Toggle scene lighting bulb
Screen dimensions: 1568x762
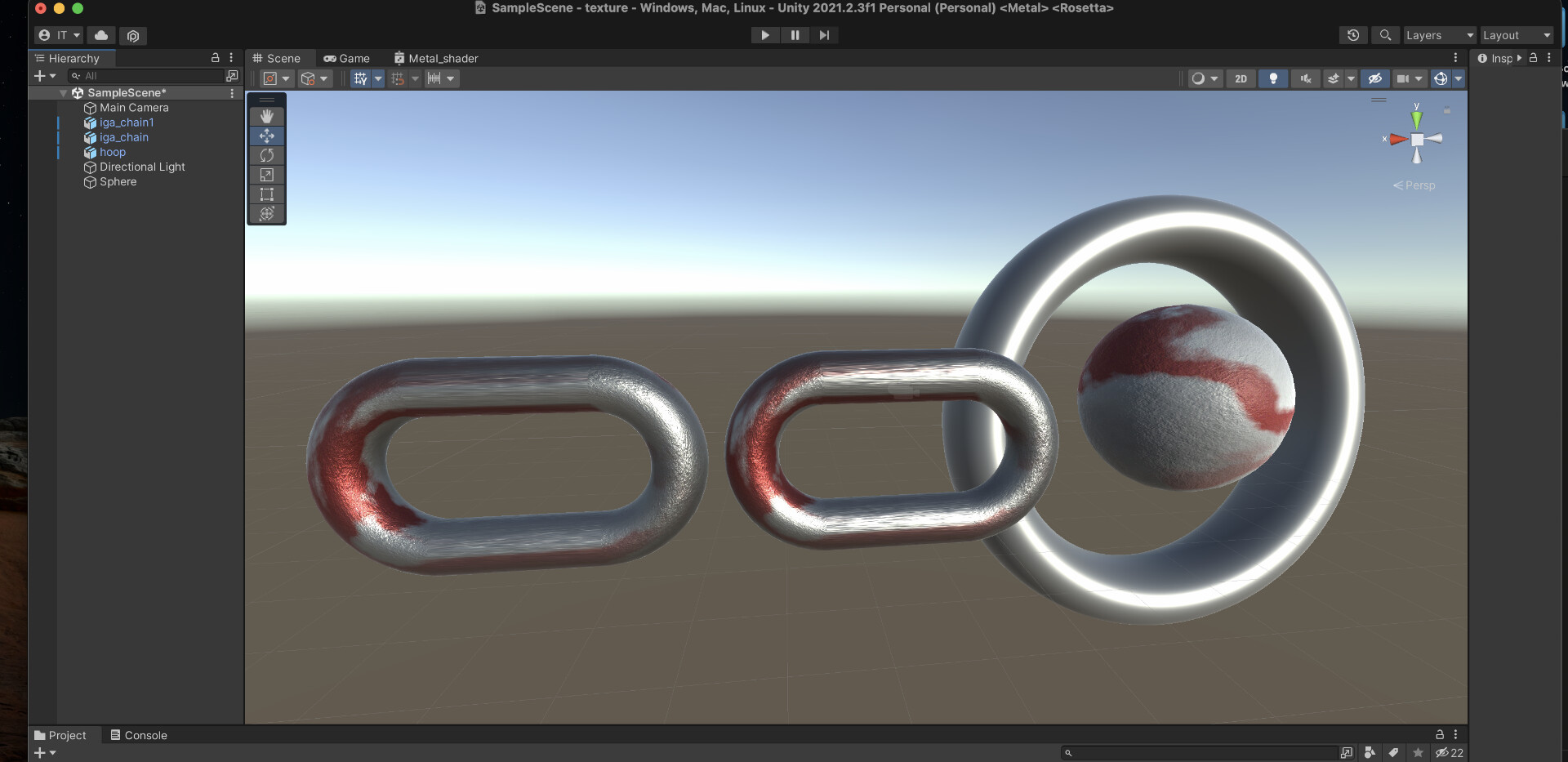pyautogui.click(x=1273, y=78)
